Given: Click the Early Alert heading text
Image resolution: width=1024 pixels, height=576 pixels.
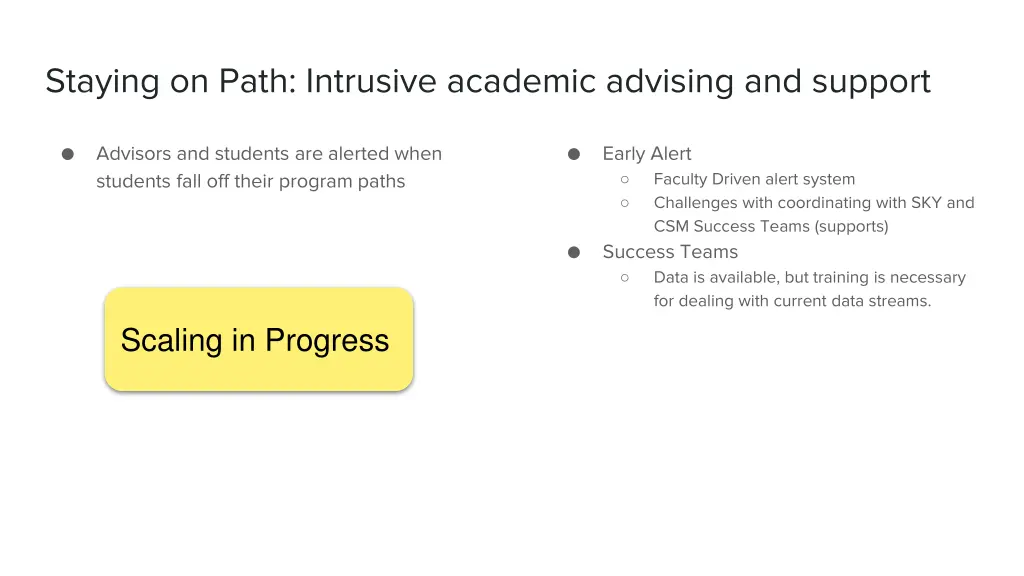Looking at the screenshot, I should tap(646, 154).
